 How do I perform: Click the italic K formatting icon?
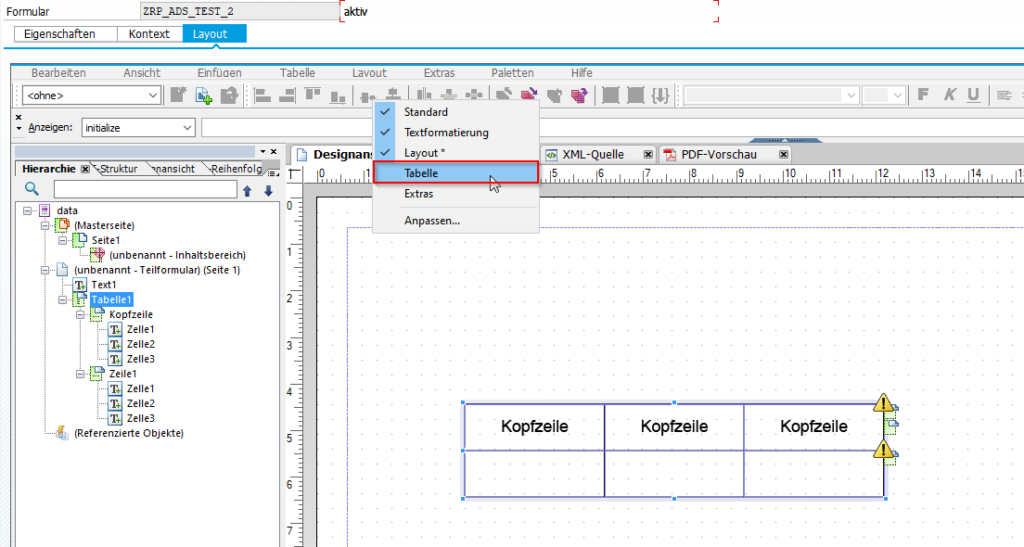948,95
